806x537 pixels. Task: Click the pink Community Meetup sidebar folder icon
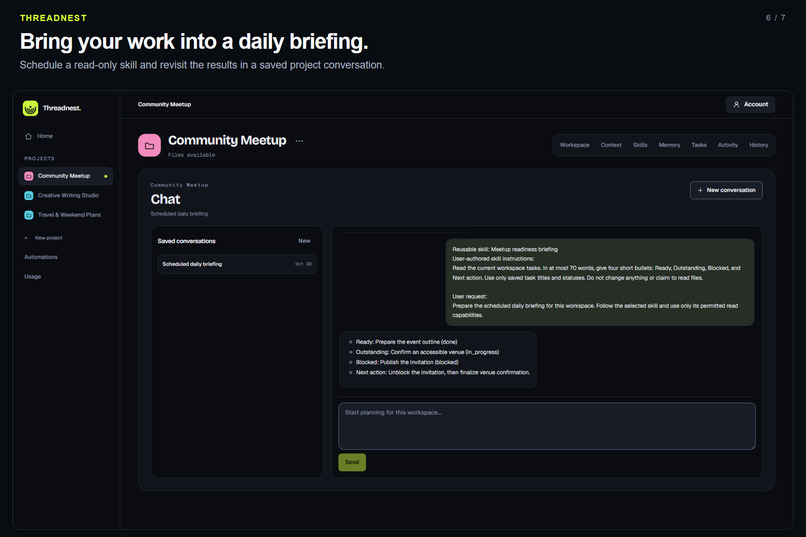point(29,176)
